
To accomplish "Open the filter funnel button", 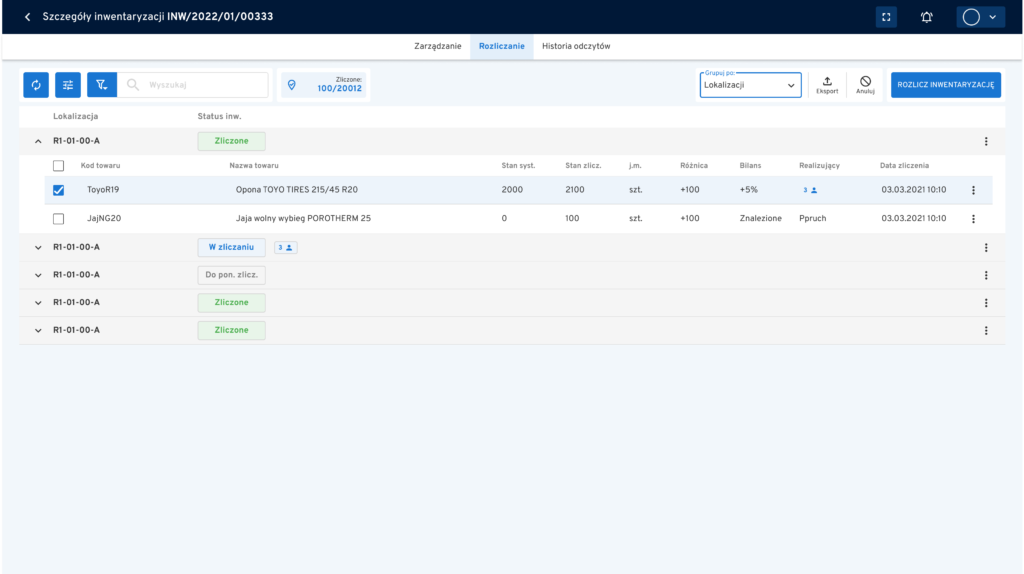I will click(x=102, y=85).
